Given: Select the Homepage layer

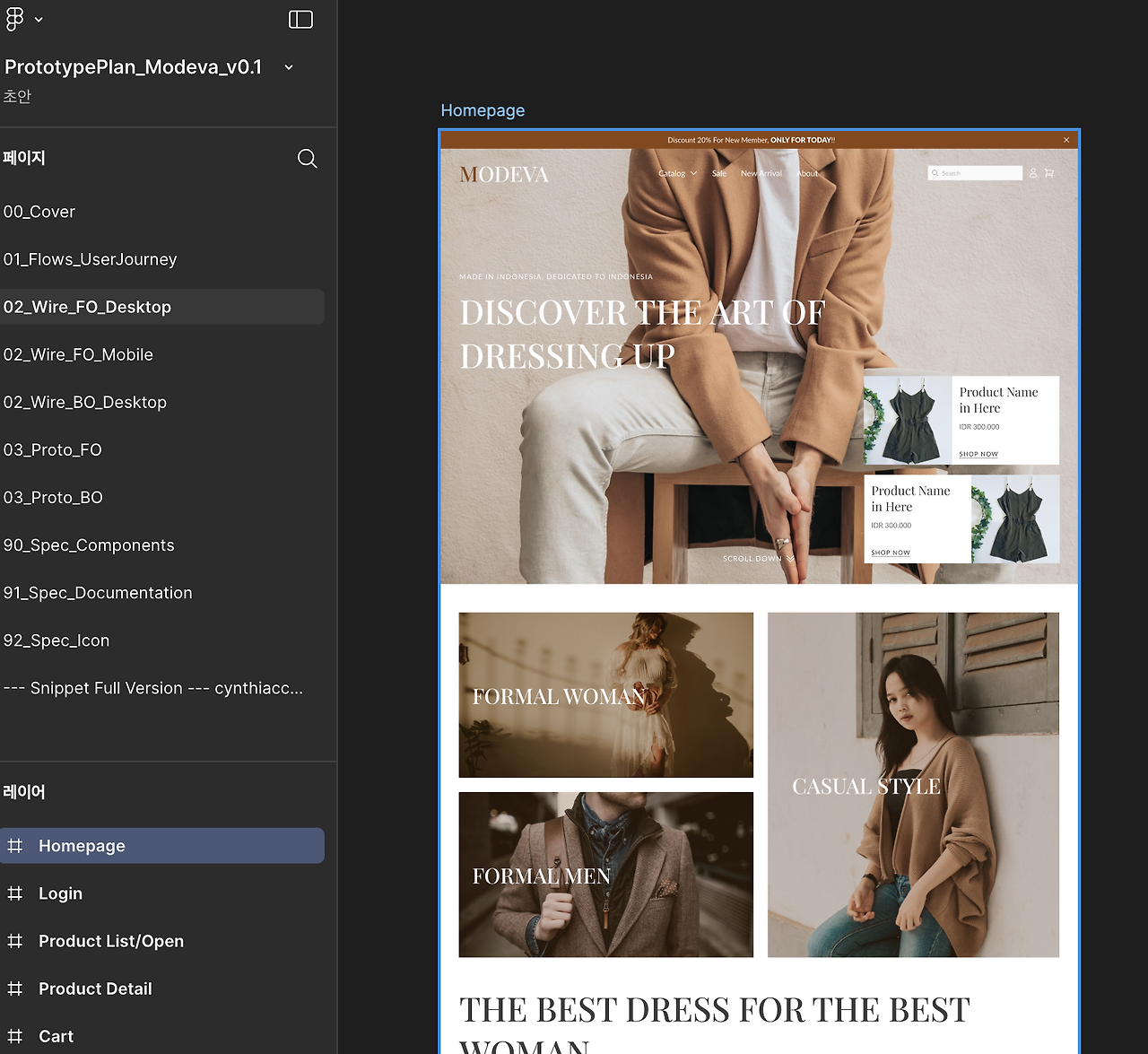Looking at the screenshot, I should pyautogui.click(x=162, y=846).
